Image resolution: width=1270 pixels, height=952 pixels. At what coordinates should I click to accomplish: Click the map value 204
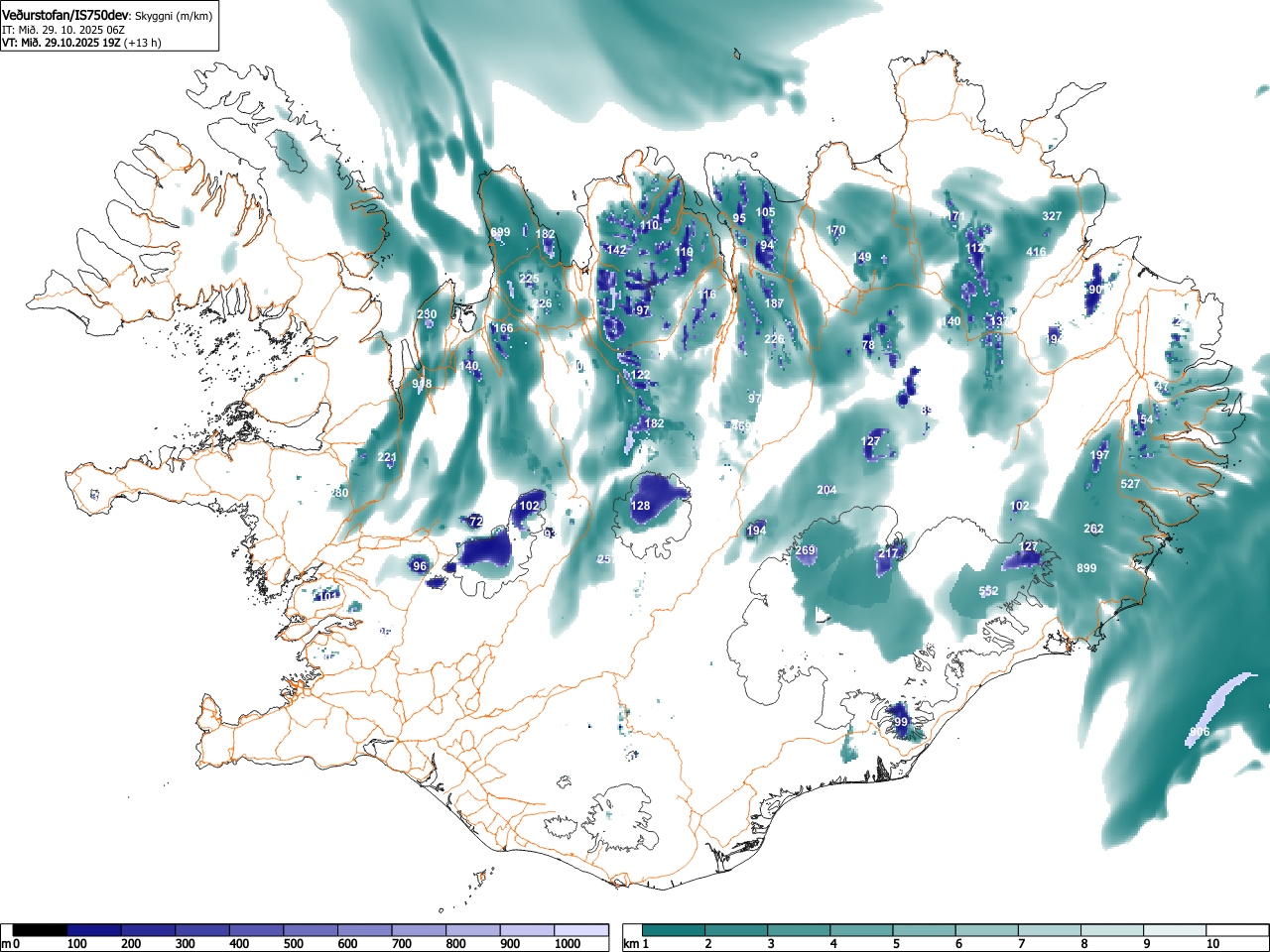pyautogui.click(x=826, y=490)
